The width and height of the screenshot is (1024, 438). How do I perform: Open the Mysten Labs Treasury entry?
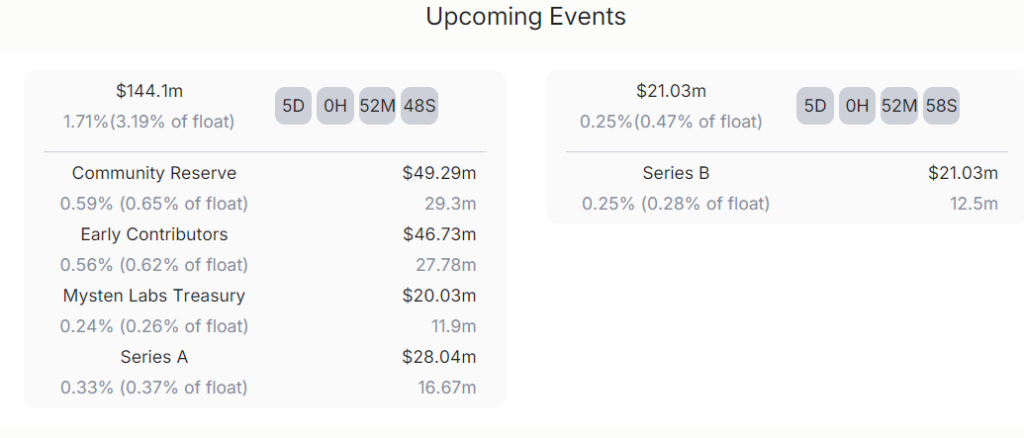pyautogui.click(x=154, y=295)
